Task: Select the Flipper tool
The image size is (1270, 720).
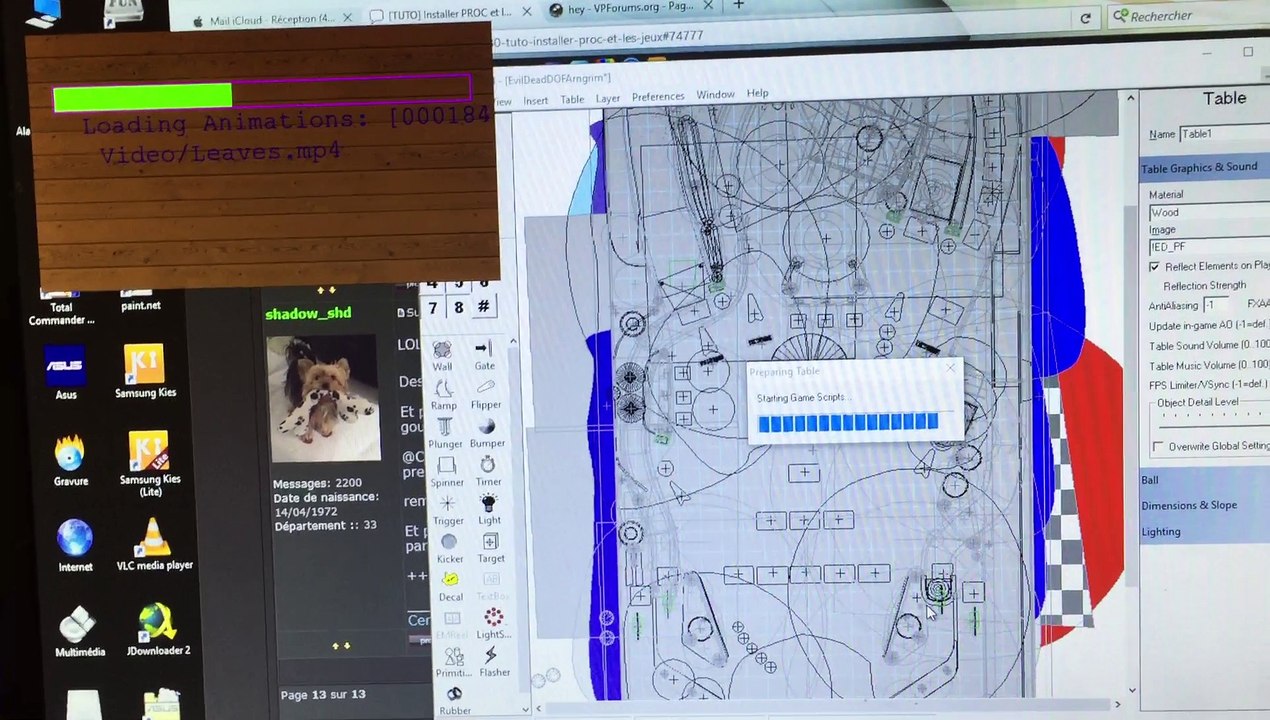Action: pyautogui.click(x=486, y=394)
